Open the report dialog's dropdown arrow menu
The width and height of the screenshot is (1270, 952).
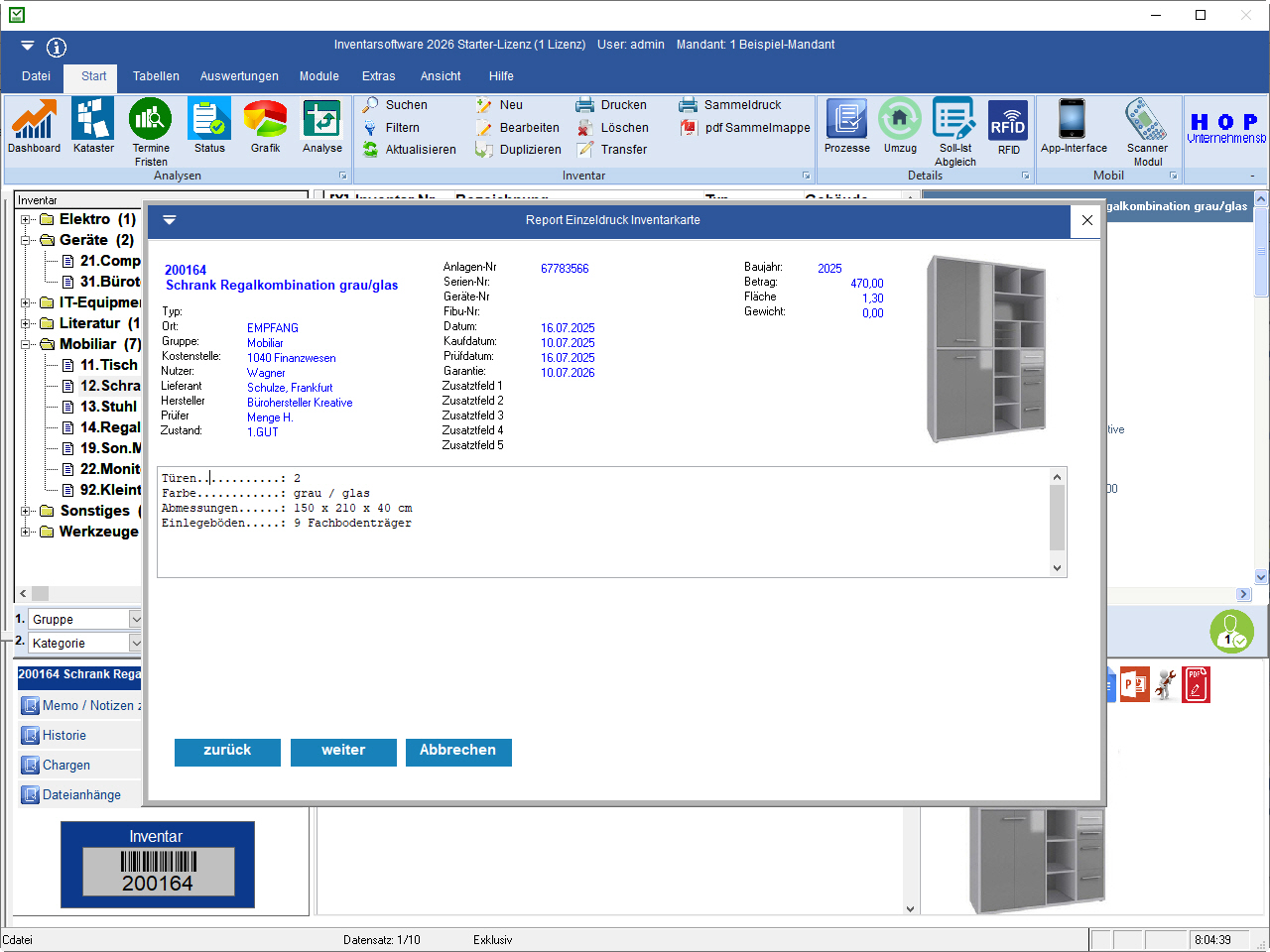(170, 220)
